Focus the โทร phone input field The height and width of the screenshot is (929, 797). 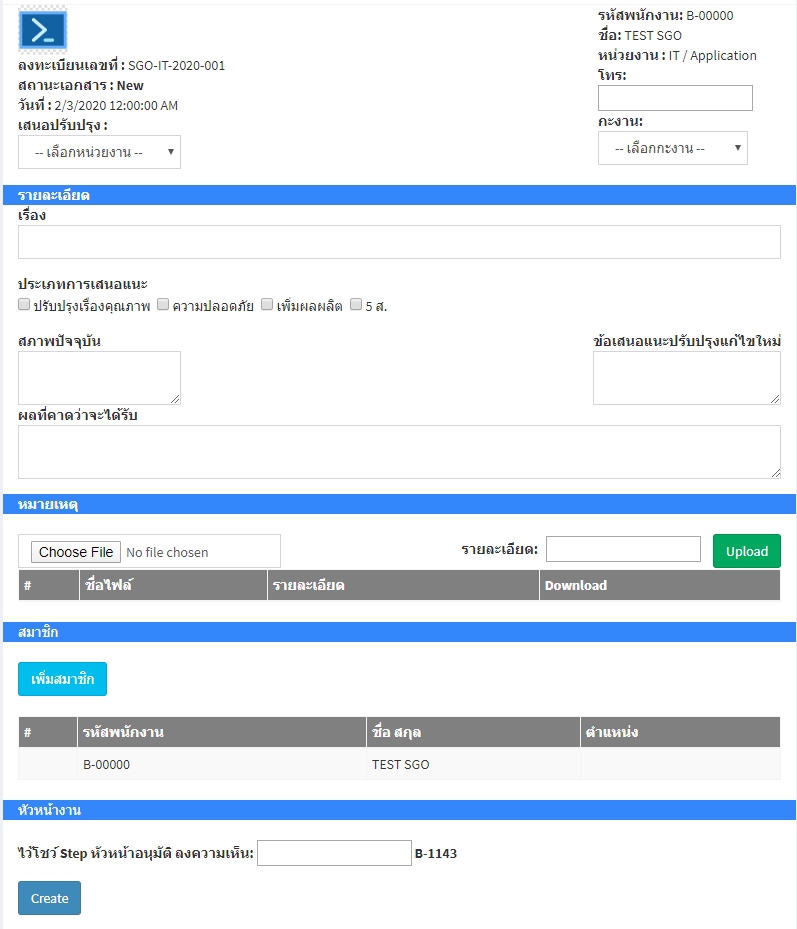click(x=675, y=98)
